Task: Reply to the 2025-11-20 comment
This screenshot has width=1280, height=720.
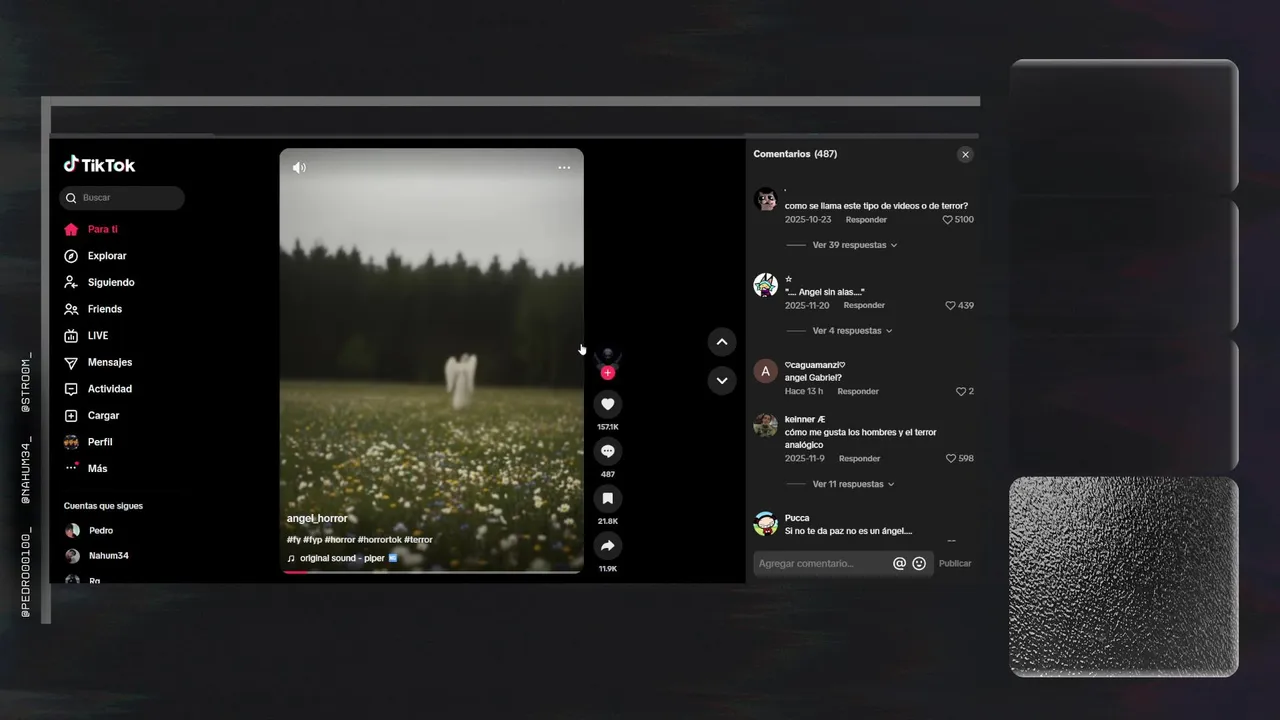Action: (864, 306)
